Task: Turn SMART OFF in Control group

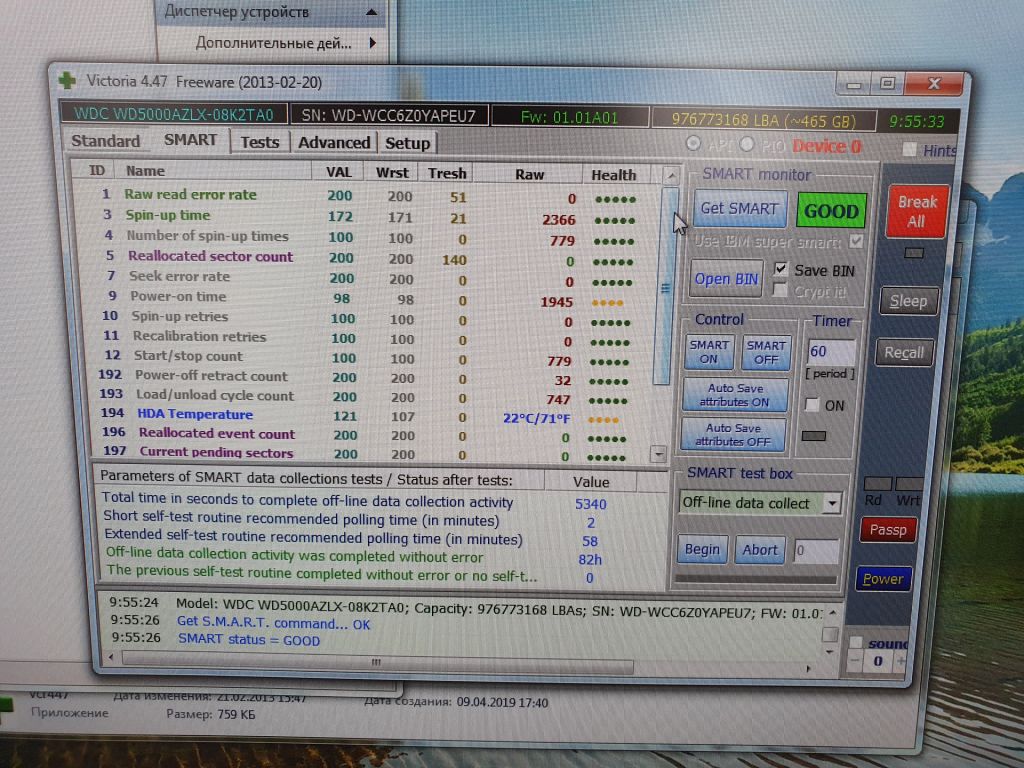Action: 766,353
